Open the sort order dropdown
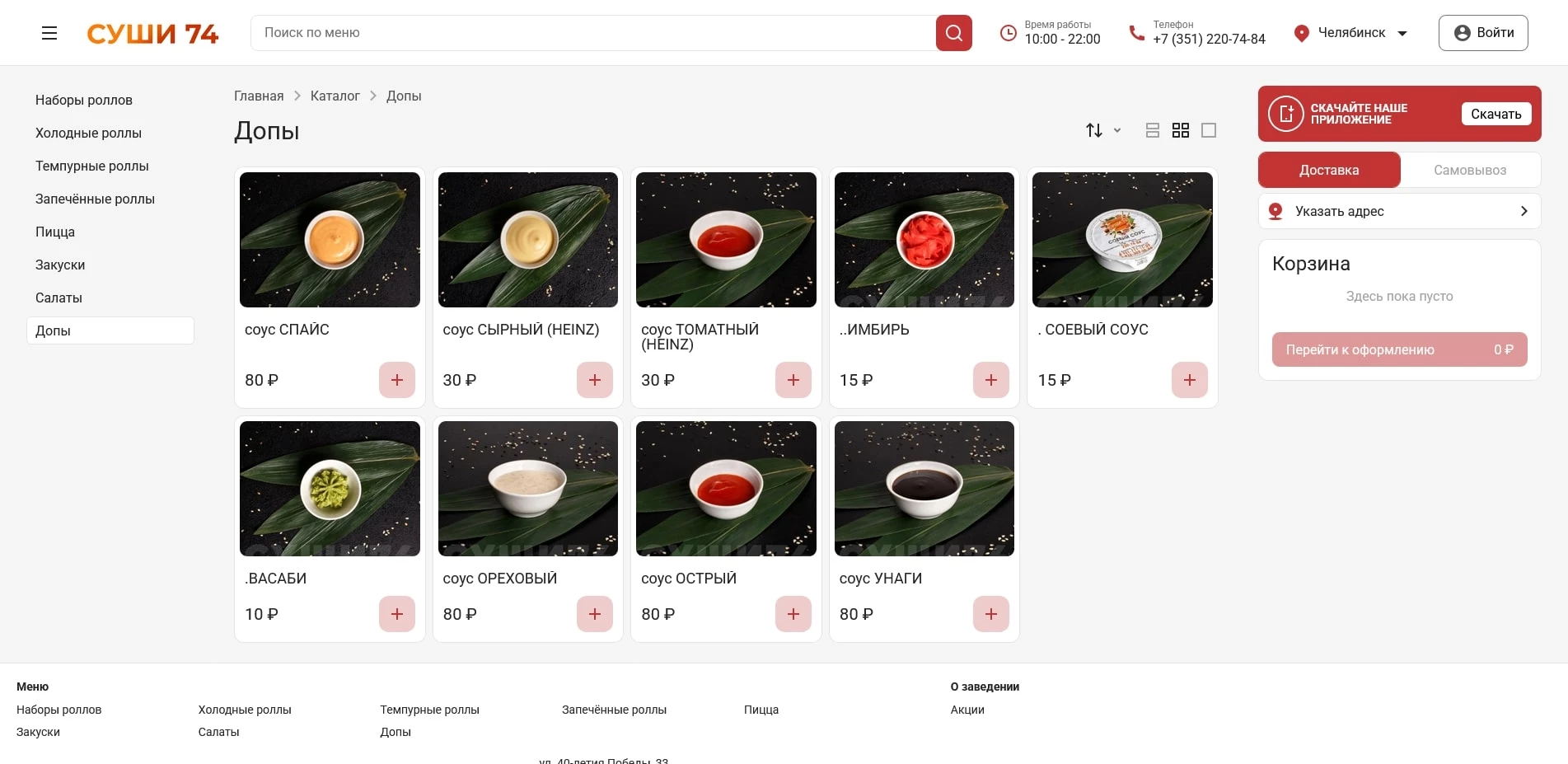Image resolution: width=1568 pixels, height=764 pixels. pyautogui.click(x=1102, y=130)
